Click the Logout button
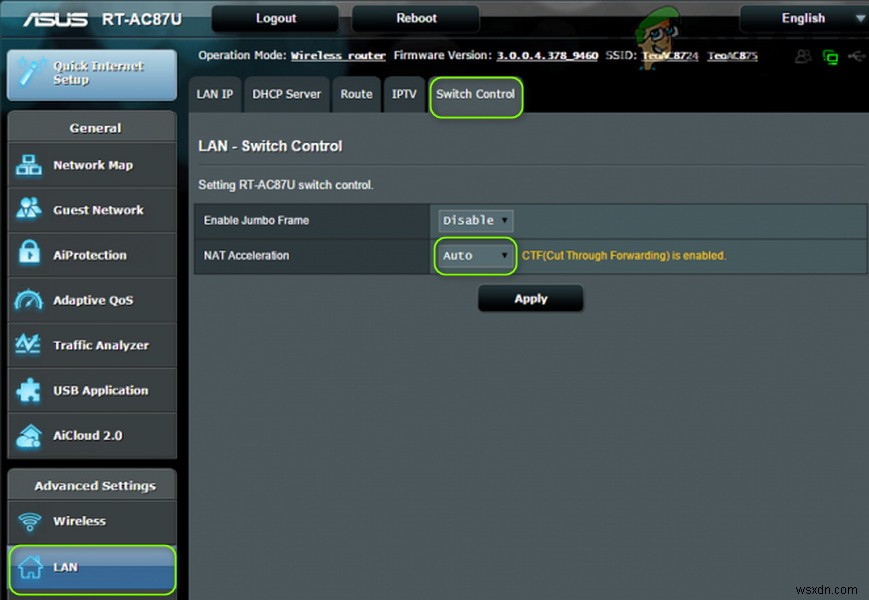The height and width of the screenshot is (600, 869). point(275,18)
